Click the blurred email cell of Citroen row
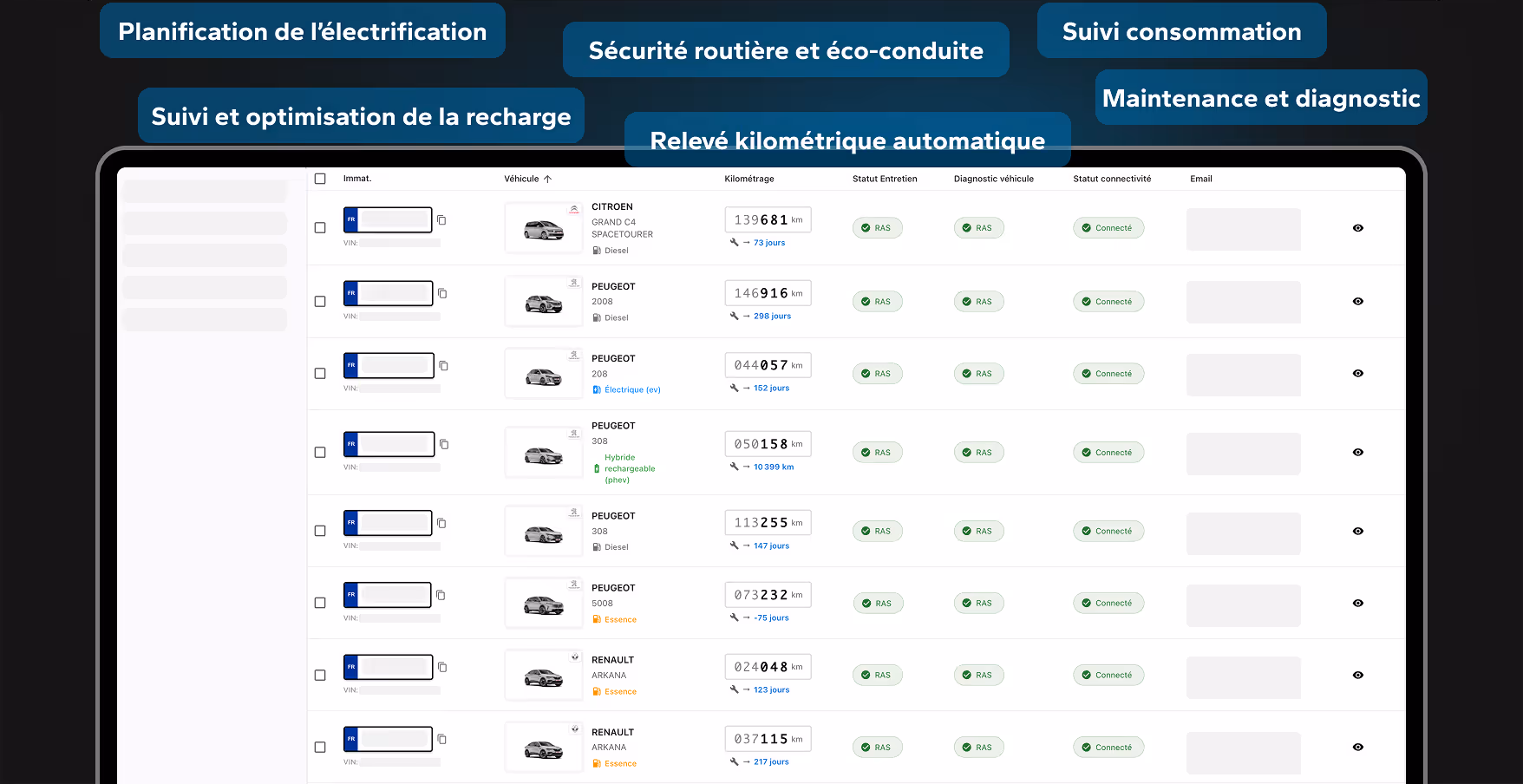The image size is (1523, 784). 1244,229
